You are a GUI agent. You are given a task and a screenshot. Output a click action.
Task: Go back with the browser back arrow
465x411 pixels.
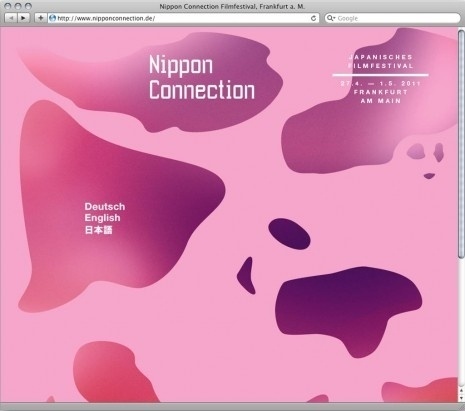[11, 18]
